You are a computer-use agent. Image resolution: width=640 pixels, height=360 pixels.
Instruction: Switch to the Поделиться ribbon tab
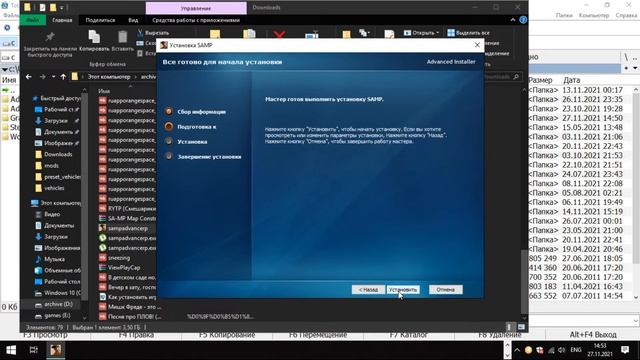[x=100, y=20]
